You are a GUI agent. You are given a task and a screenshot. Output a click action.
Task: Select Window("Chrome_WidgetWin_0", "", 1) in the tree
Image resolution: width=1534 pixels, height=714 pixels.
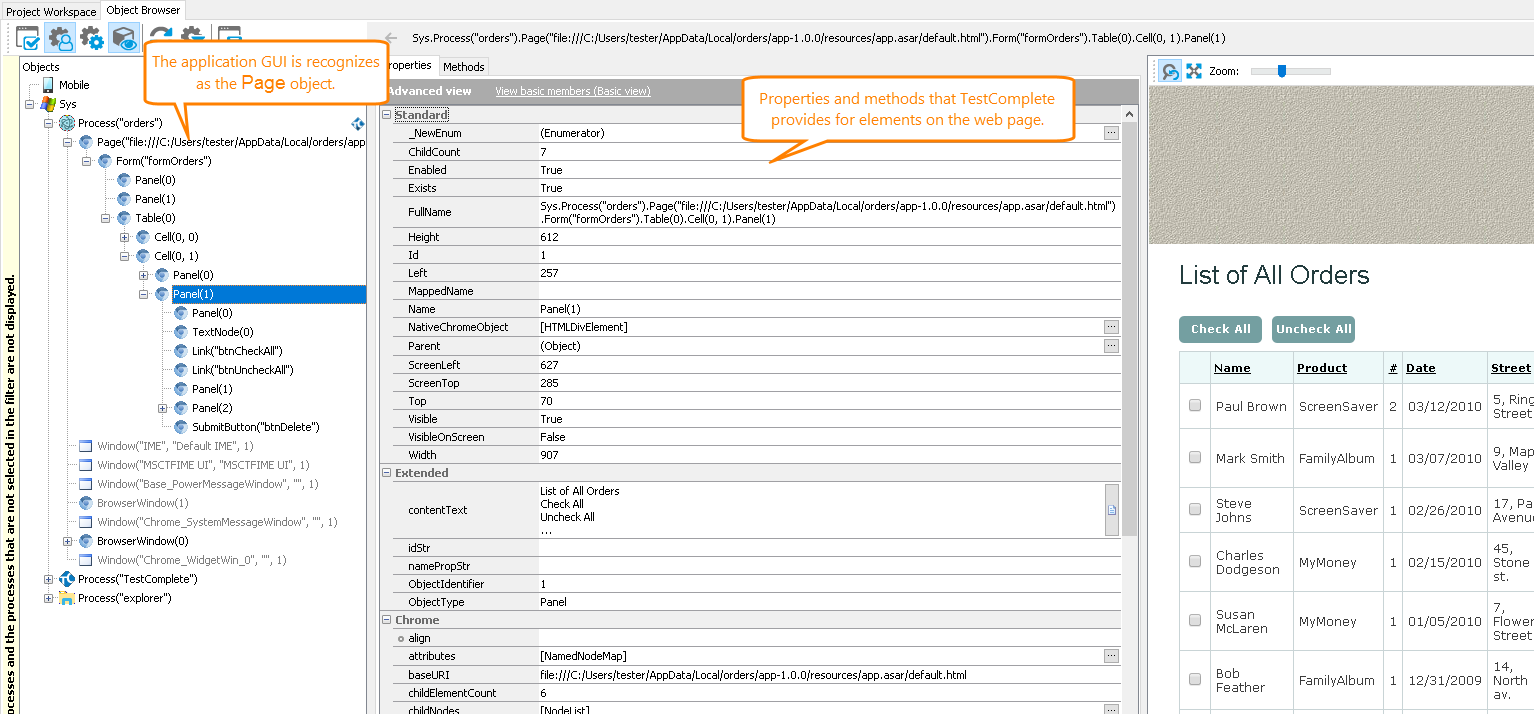point(192,560)
